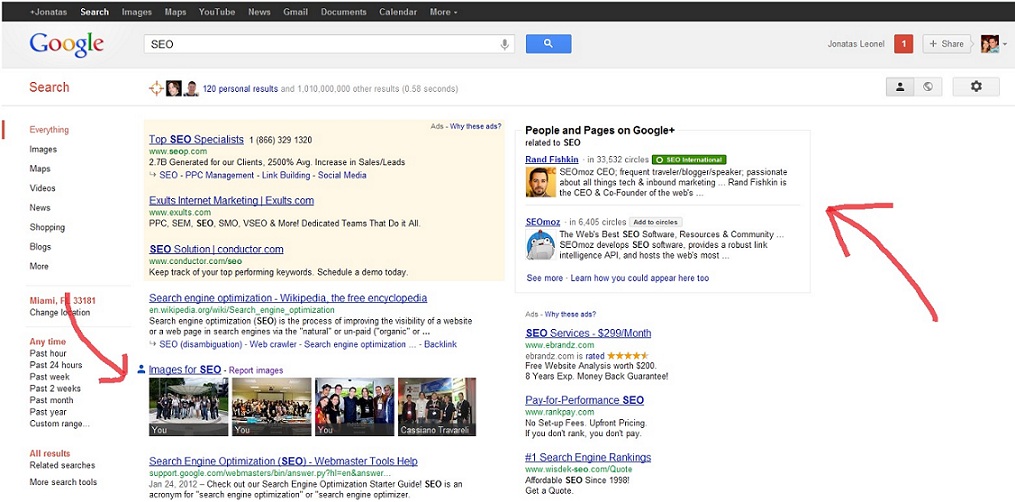This screenshot has width=1015, height=502.
Task: Open the Backlink sitelink under Wikipedia
Action: (x=440, y=344)
